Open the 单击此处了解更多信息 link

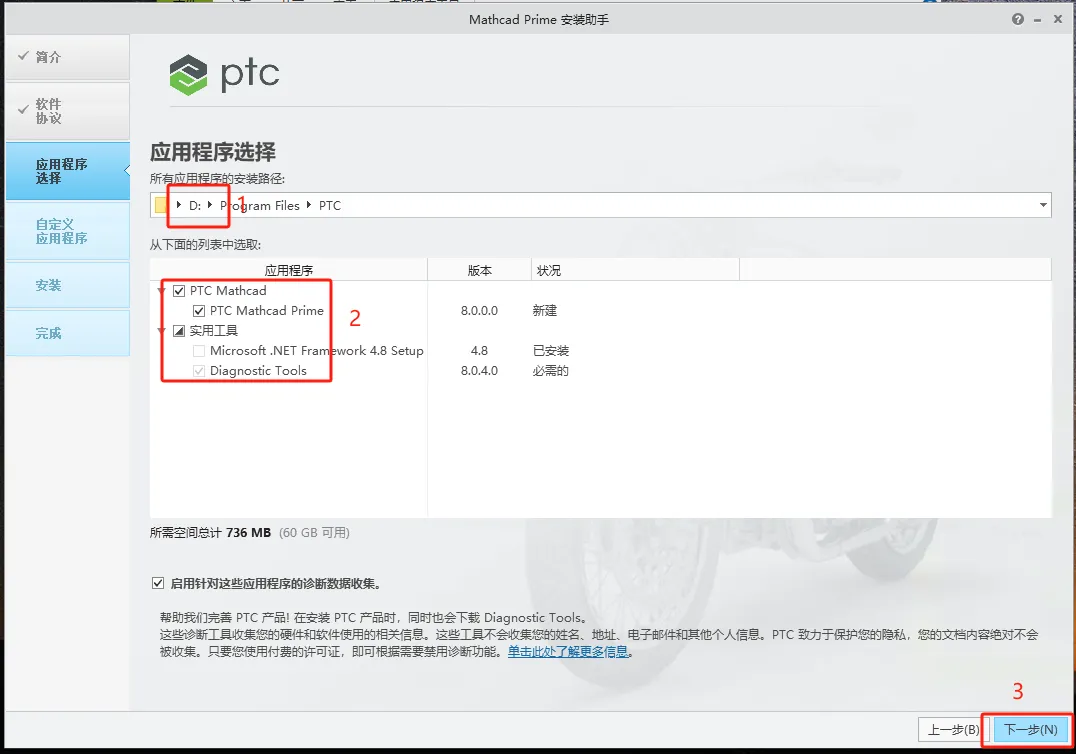pos(568,652)
